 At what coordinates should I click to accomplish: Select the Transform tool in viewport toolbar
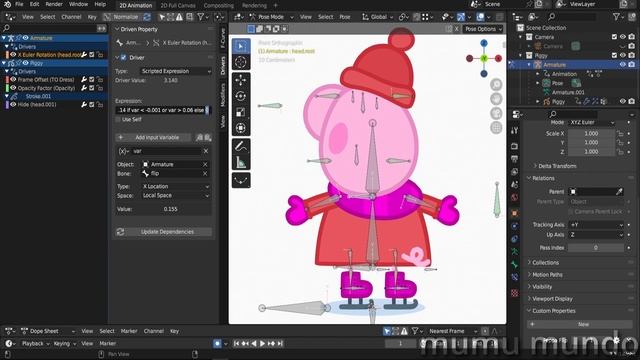click(241, 128)
